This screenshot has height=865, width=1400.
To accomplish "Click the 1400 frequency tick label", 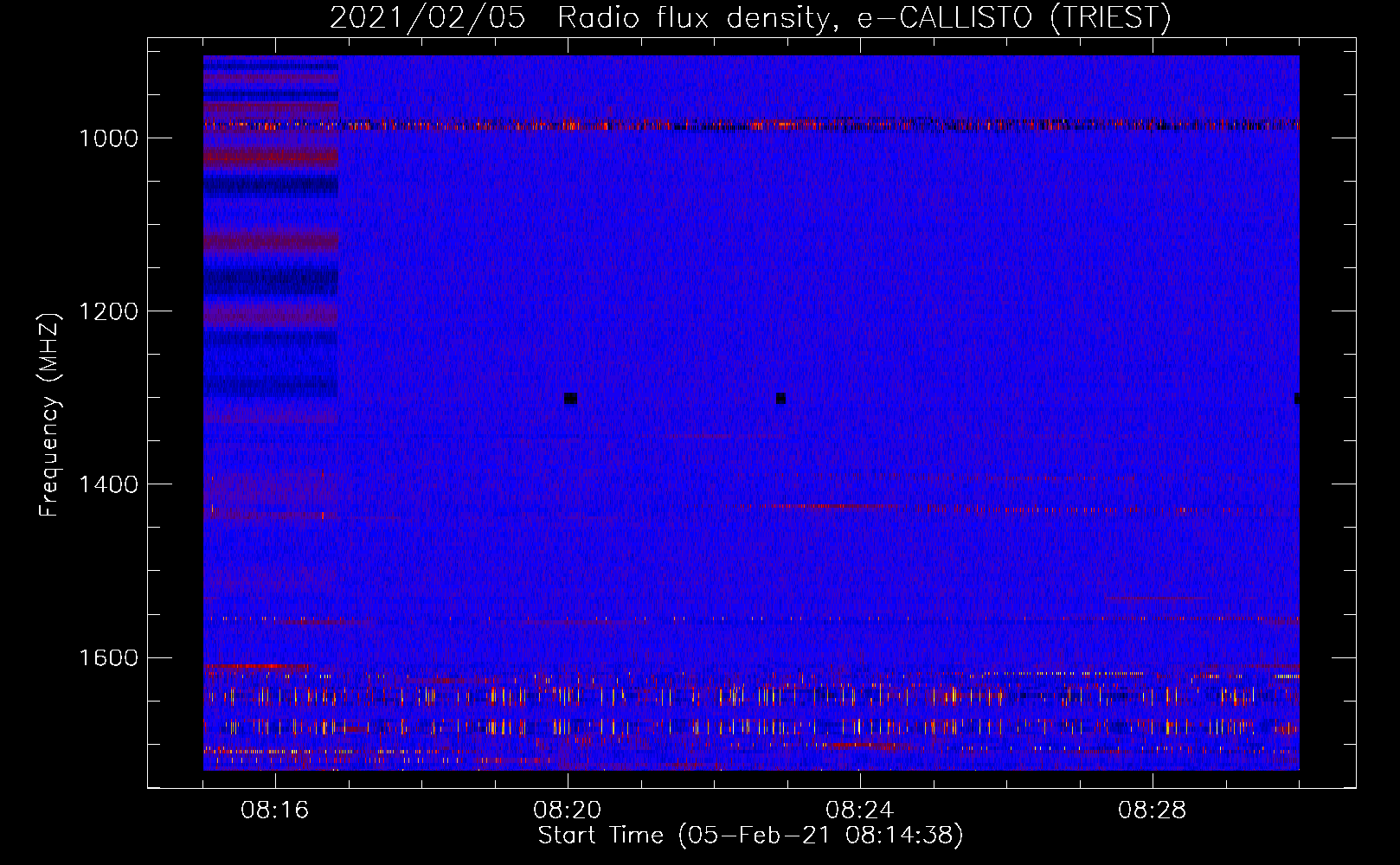I will pyautogui.click(x=108, y=484).
